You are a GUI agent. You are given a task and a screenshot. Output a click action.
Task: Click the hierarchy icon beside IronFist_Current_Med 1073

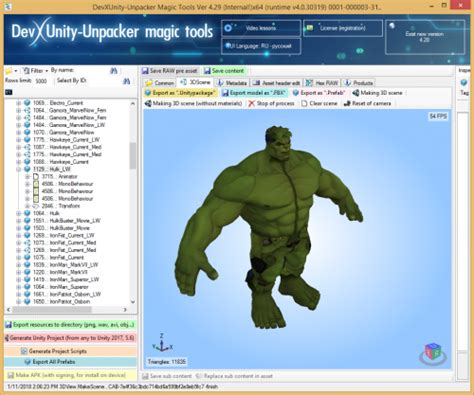point(27,243)
